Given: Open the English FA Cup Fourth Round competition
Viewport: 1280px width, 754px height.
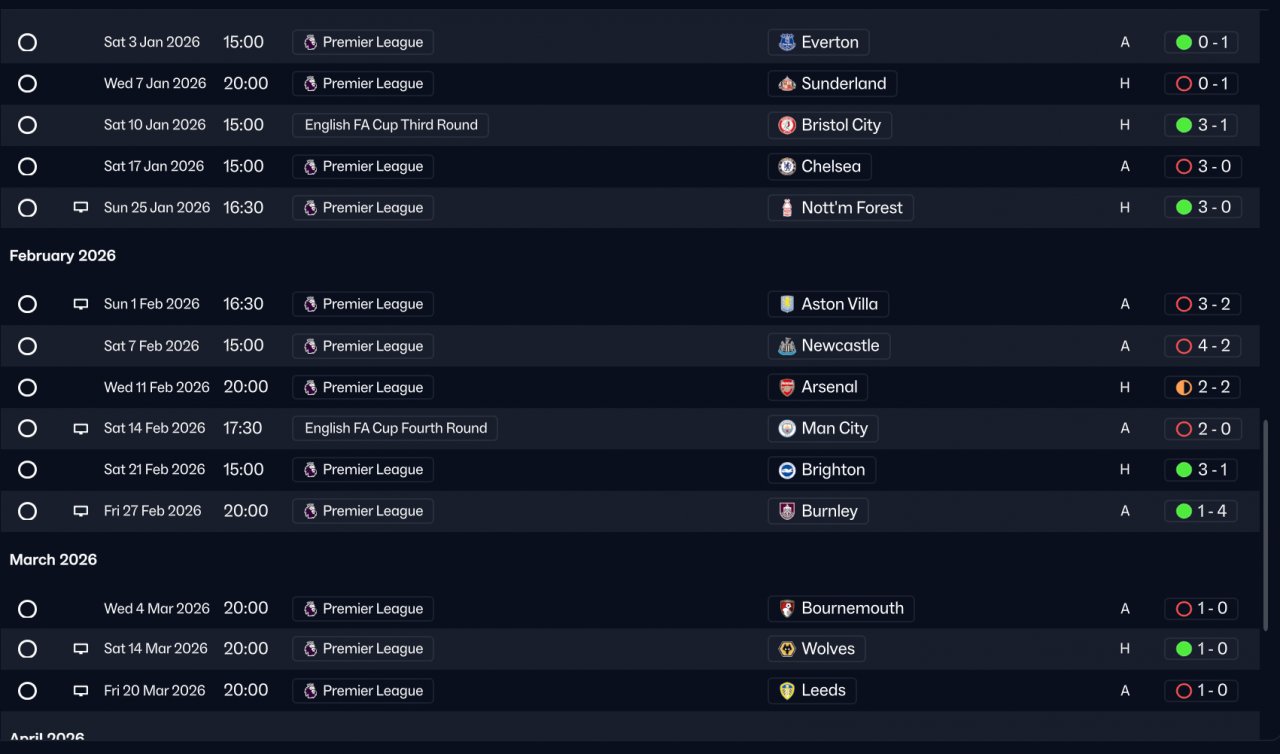Looking at the screenshot, I should tap(395, 428).
